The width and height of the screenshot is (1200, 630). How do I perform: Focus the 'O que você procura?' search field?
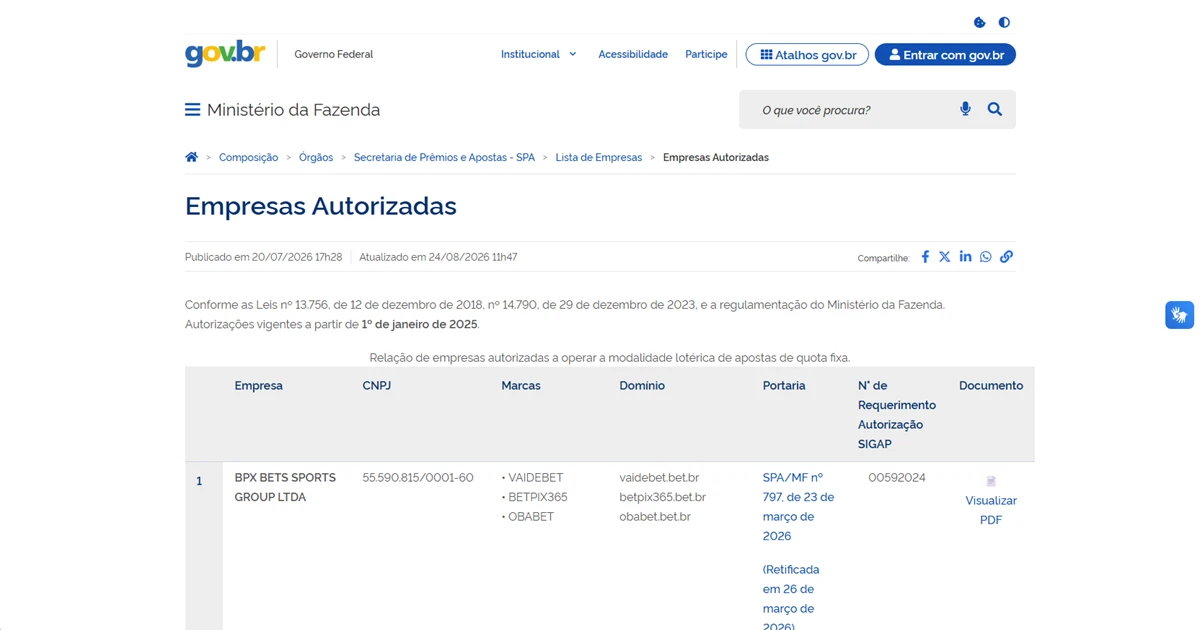(850, 110)
